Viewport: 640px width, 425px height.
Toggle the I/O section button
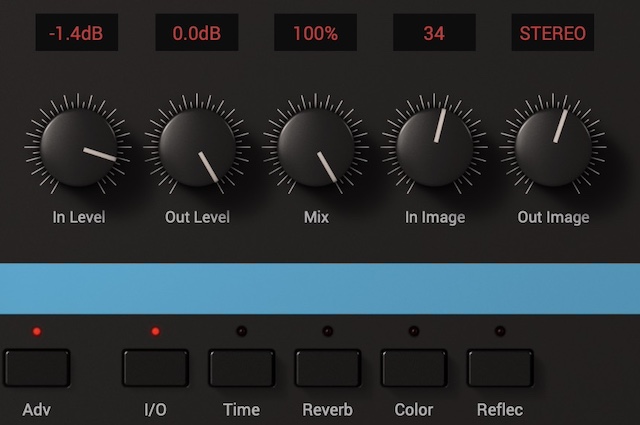click(155, 368)
